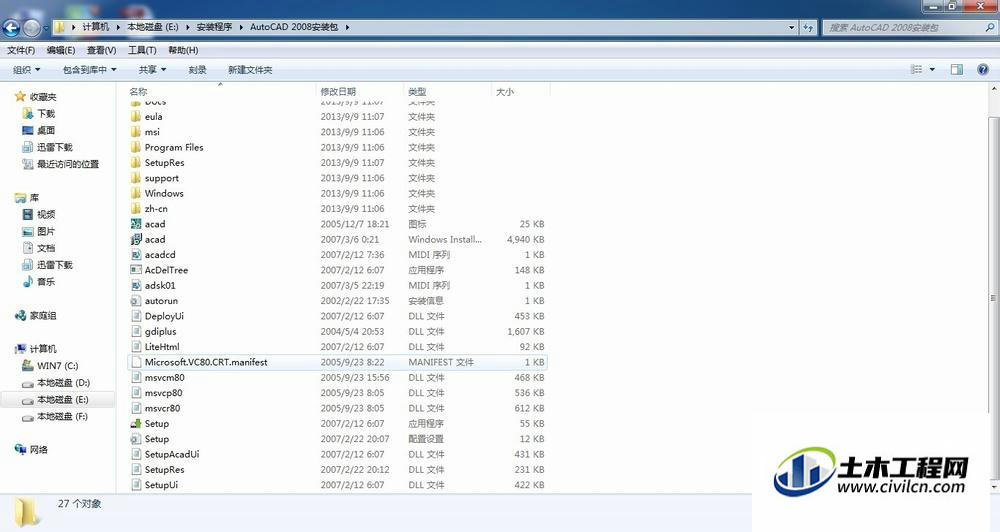1000x532 pixels.
Task: Select the autorun setup info icon
Action: point(136,300)
